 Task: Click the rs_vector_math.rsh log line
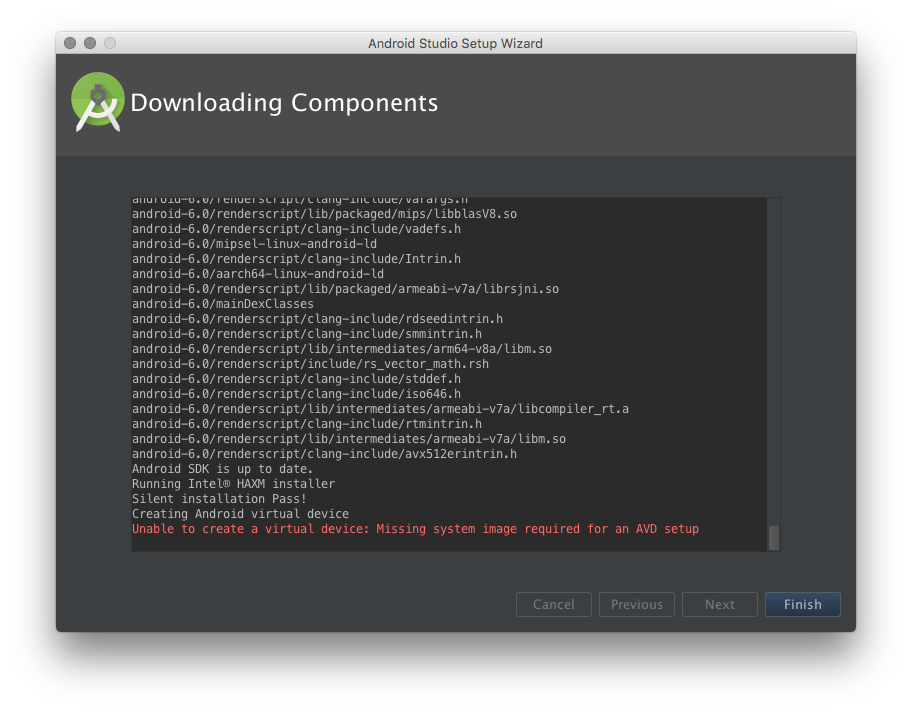310,364
